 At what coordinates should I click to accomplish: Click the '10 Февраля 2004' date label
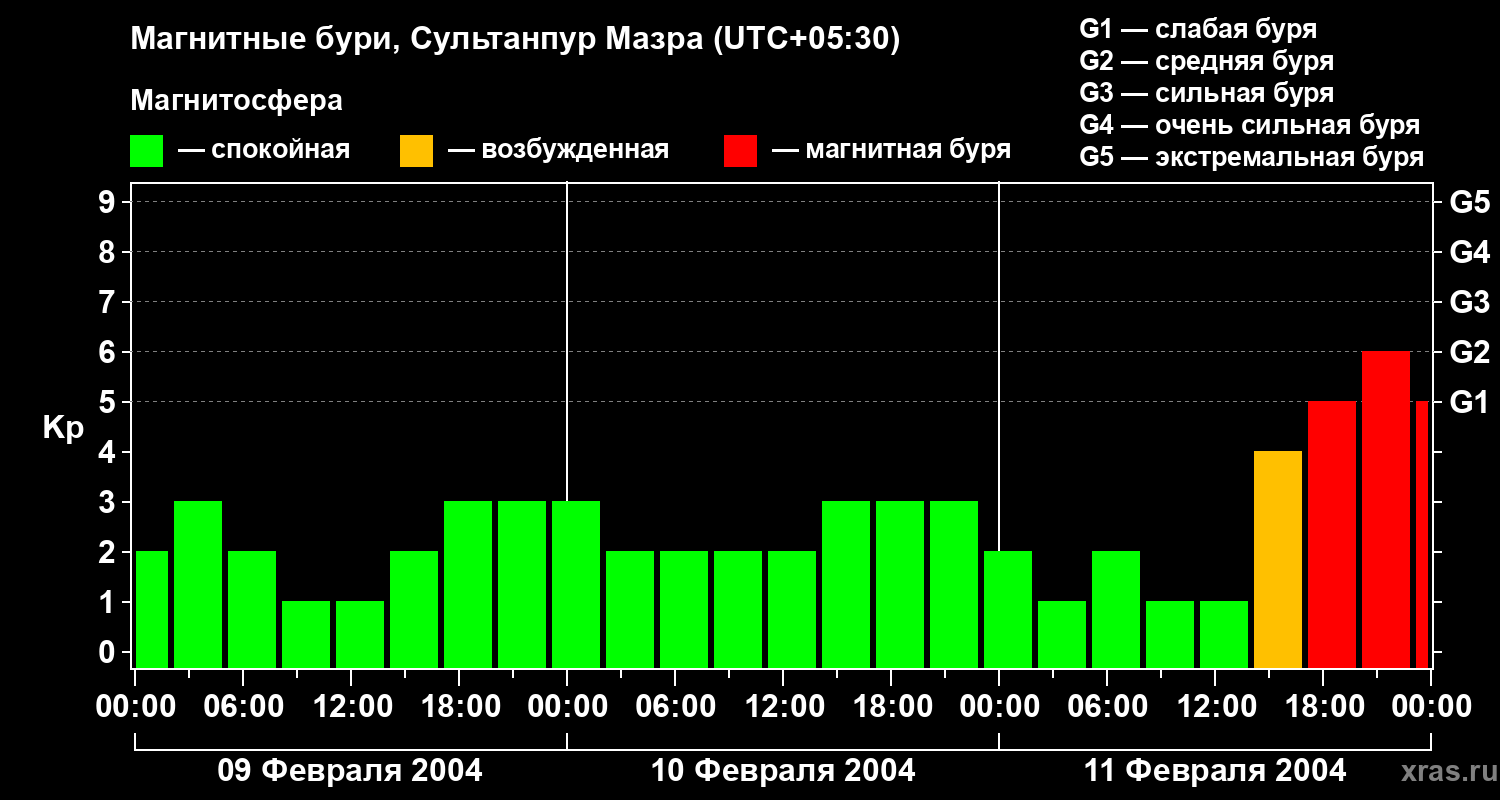tap(783, 770)
